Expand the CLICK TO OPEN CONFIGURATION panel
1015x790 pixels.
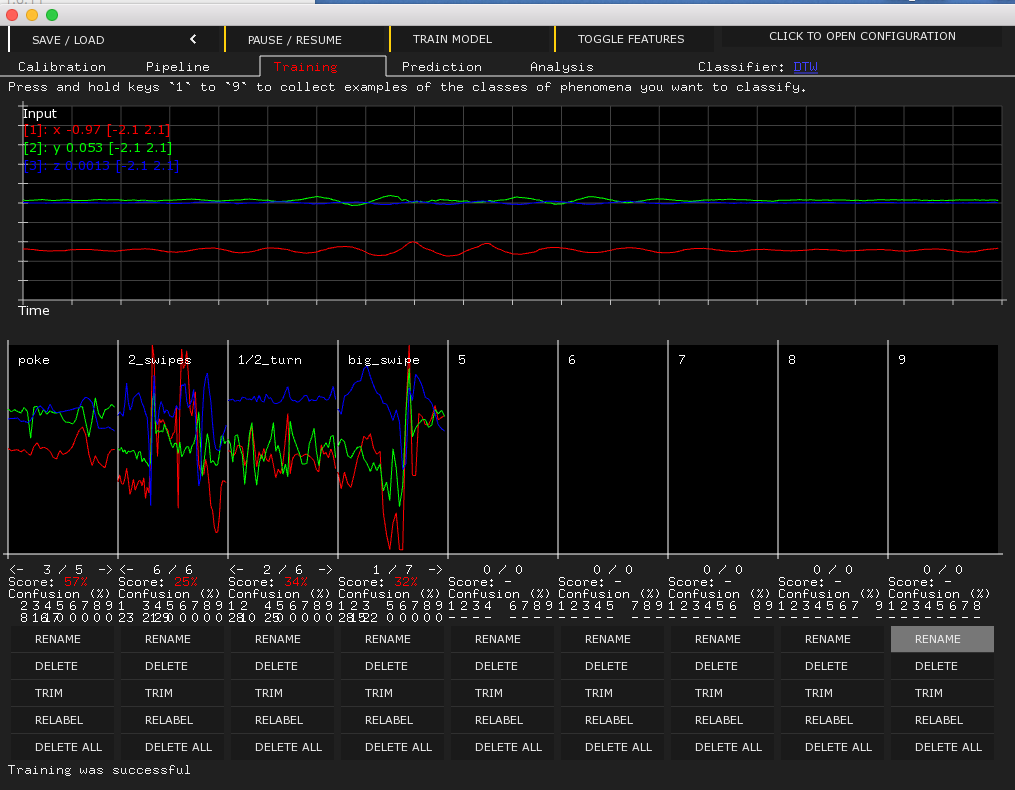861,36
